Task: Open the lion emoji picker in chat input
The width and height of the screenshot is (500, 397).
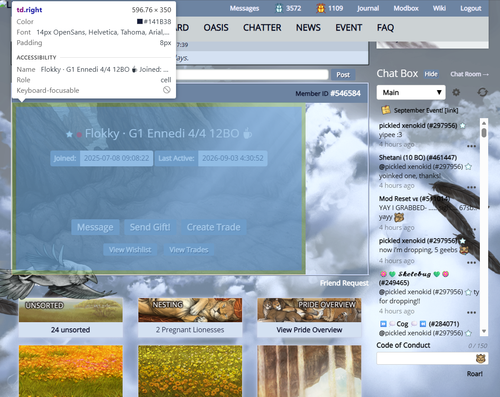Action: [x=480, y=359]
